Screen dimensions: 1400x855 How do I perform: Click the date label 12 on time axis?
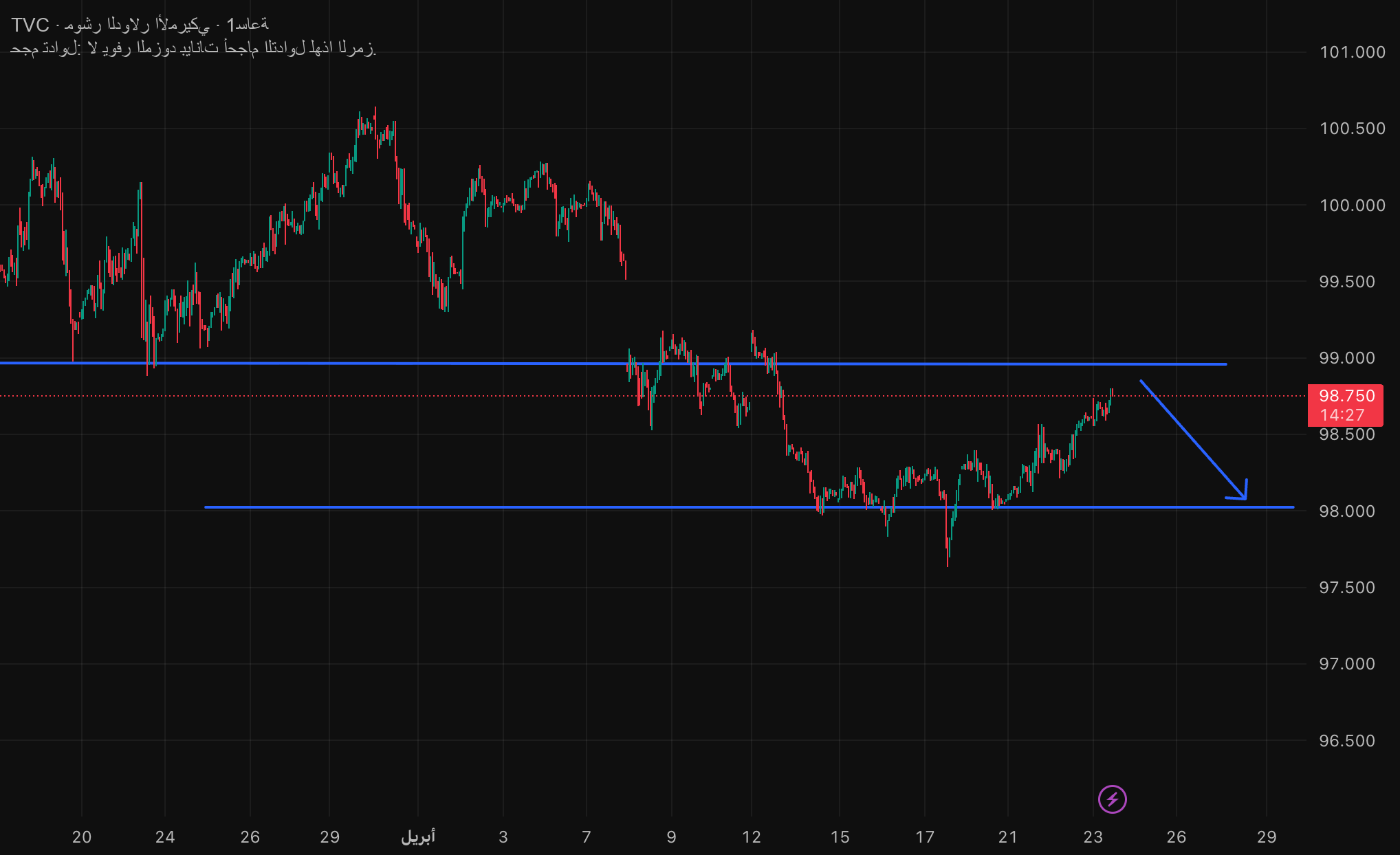(752, 836)
